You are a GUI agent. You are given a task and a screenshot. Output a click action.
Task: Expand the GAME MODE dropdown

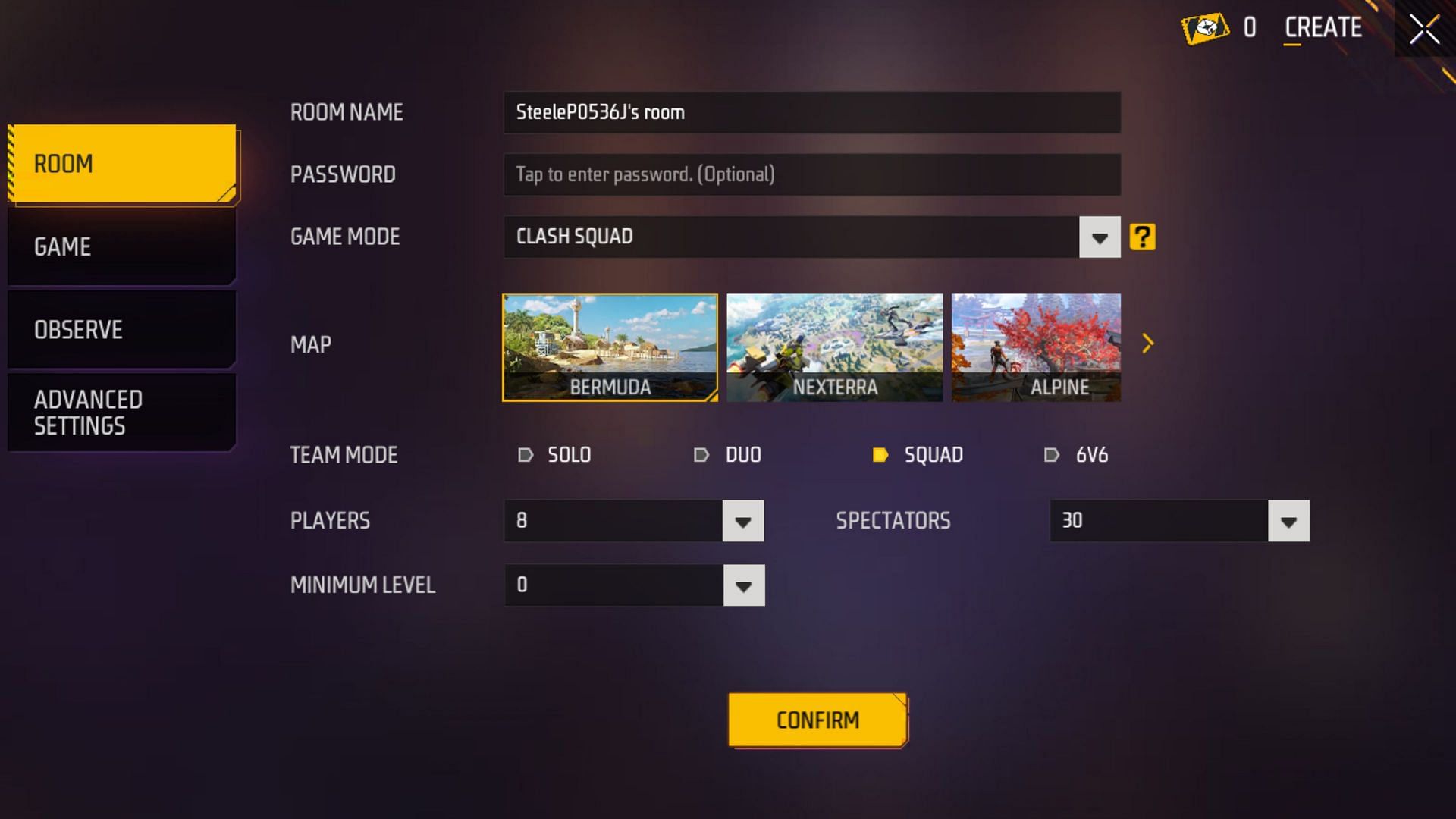1100,237
